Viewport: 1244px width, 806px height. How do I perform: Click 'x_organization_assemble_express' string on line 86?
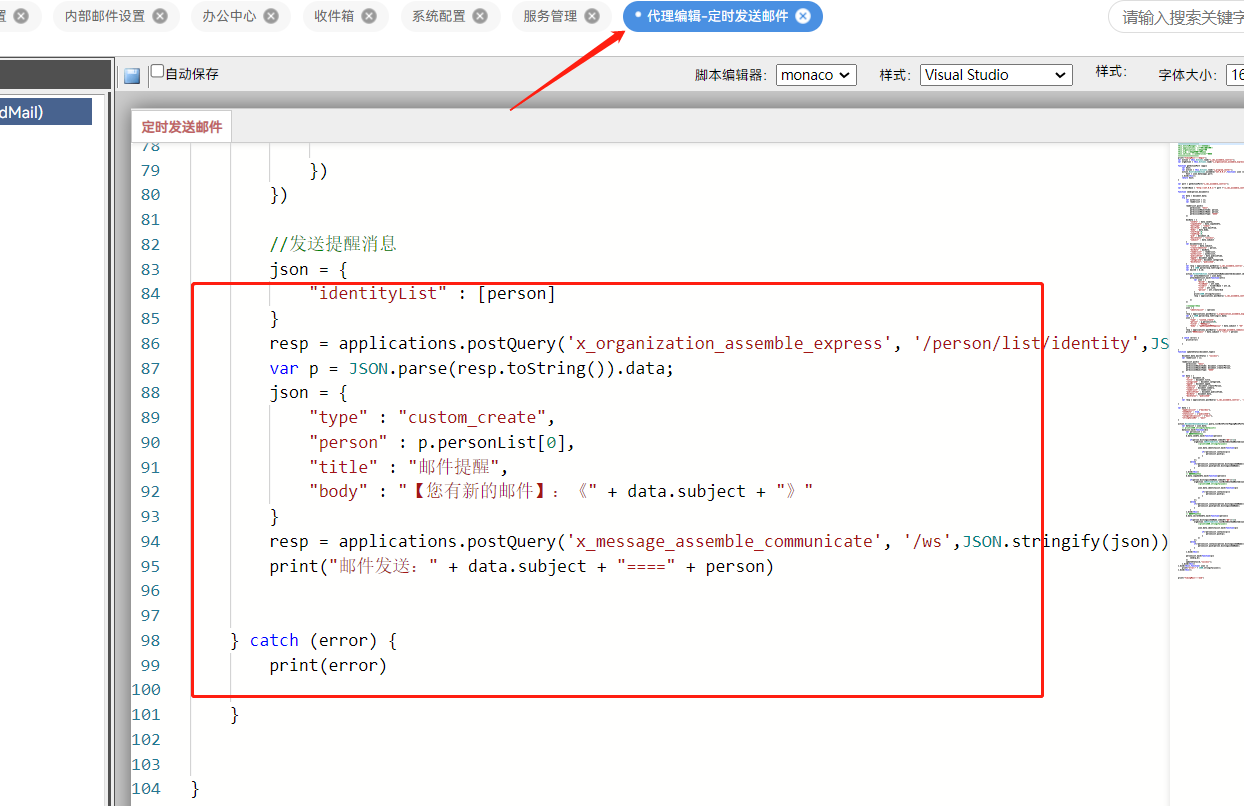730,343
